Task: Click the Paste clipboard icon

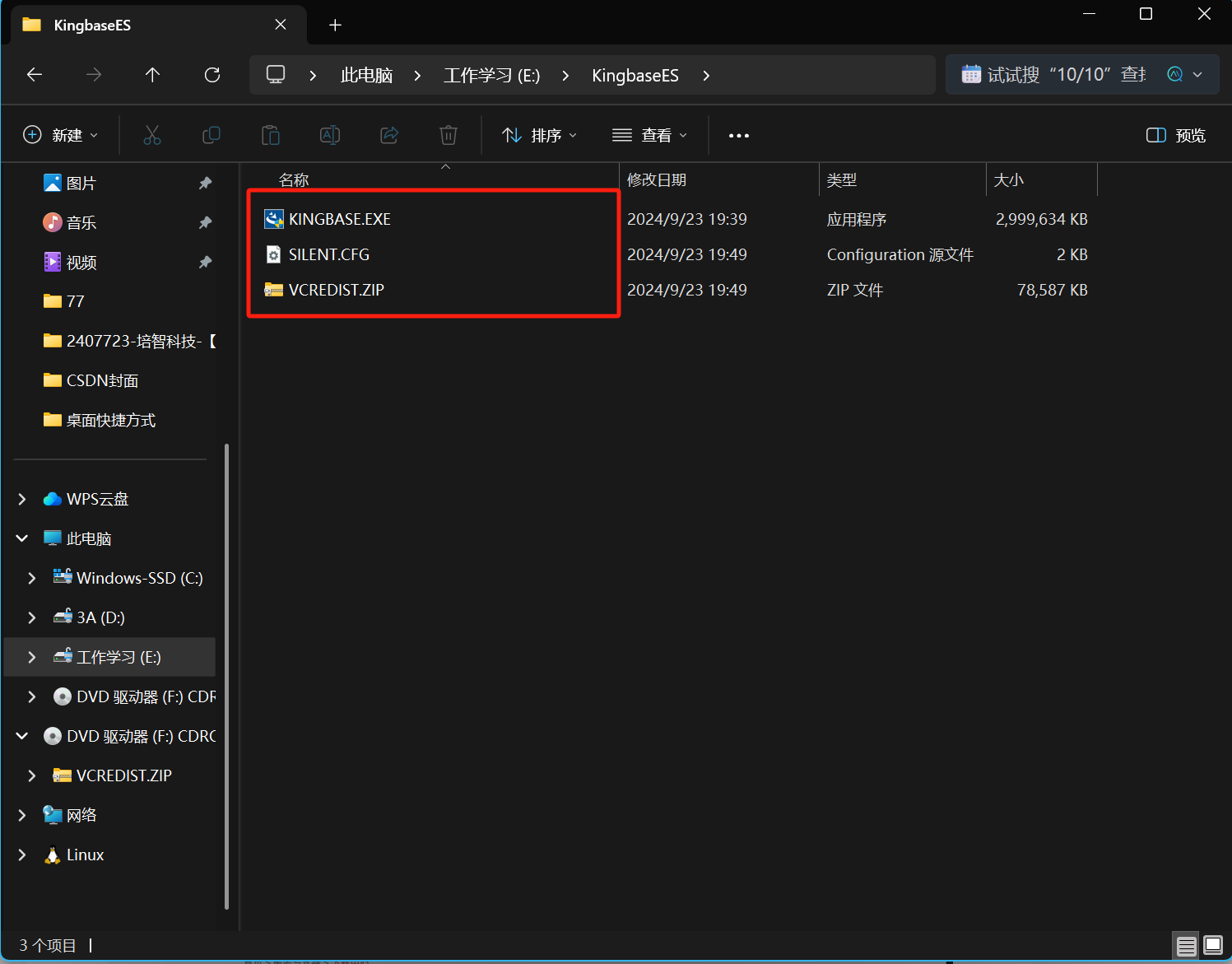Action: pyautogui.click(x=271, y=135)
